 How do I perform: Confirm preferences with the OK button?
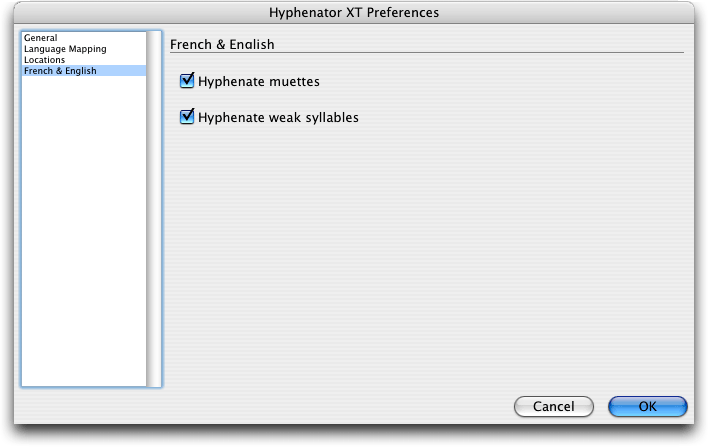click(x=647, y=406)
